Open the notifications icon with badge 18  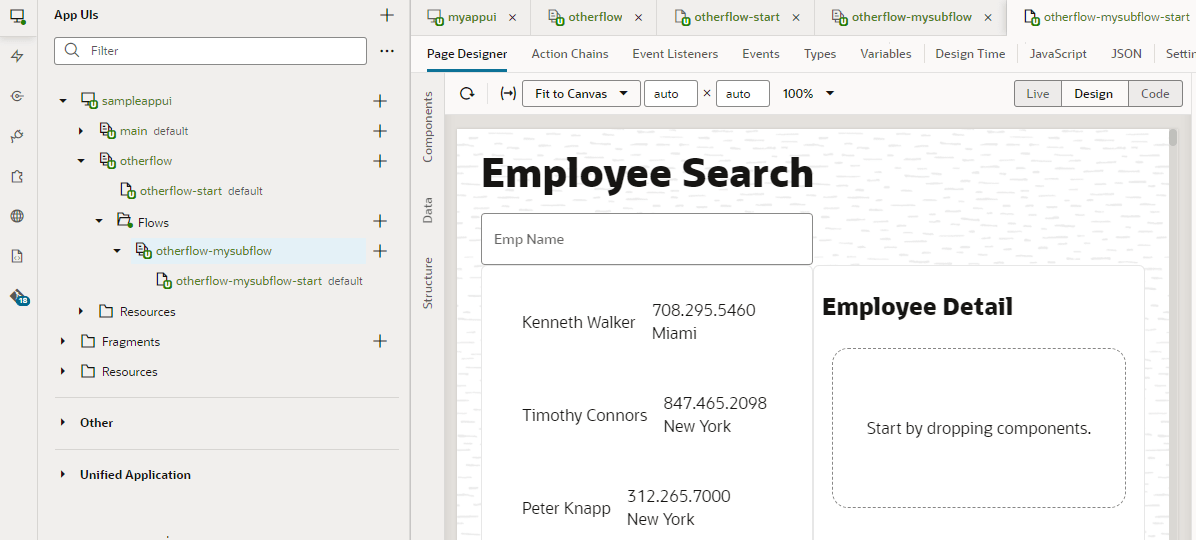point(18,297)
